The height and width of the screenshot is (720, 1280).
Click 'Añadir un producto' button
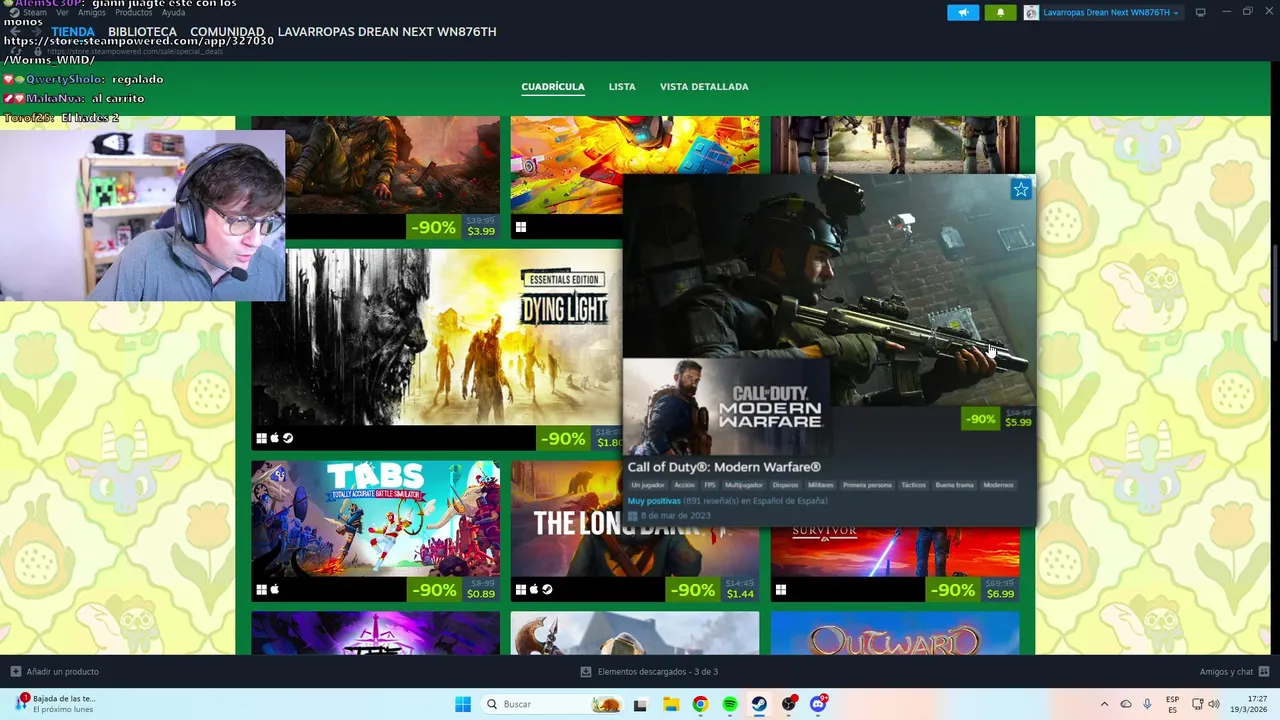pos(55,672)
